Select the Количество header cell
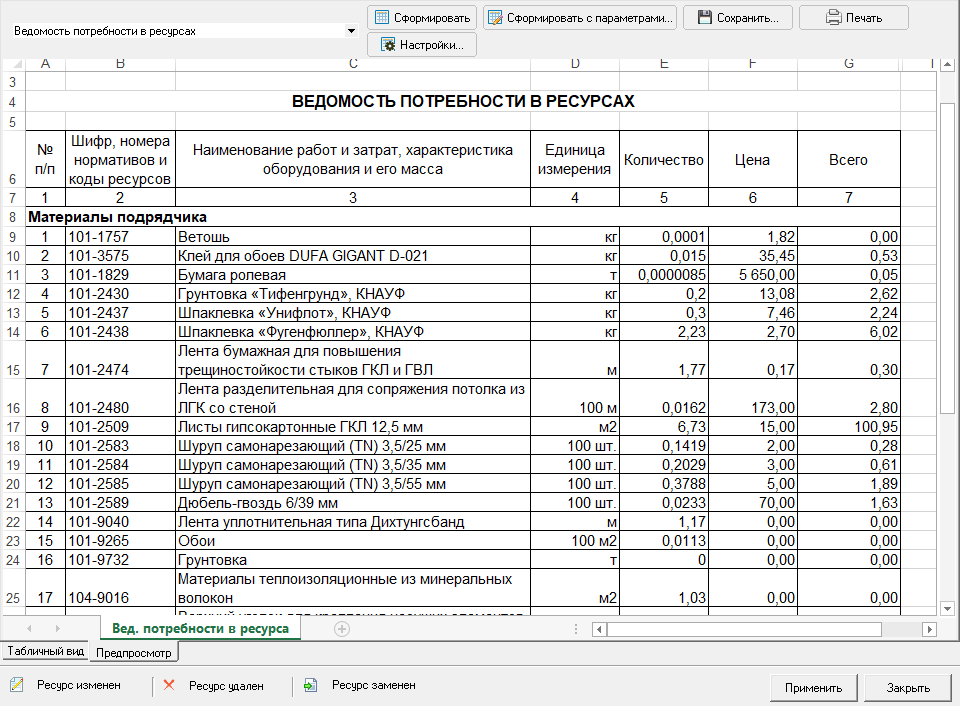 click(664, 159)
